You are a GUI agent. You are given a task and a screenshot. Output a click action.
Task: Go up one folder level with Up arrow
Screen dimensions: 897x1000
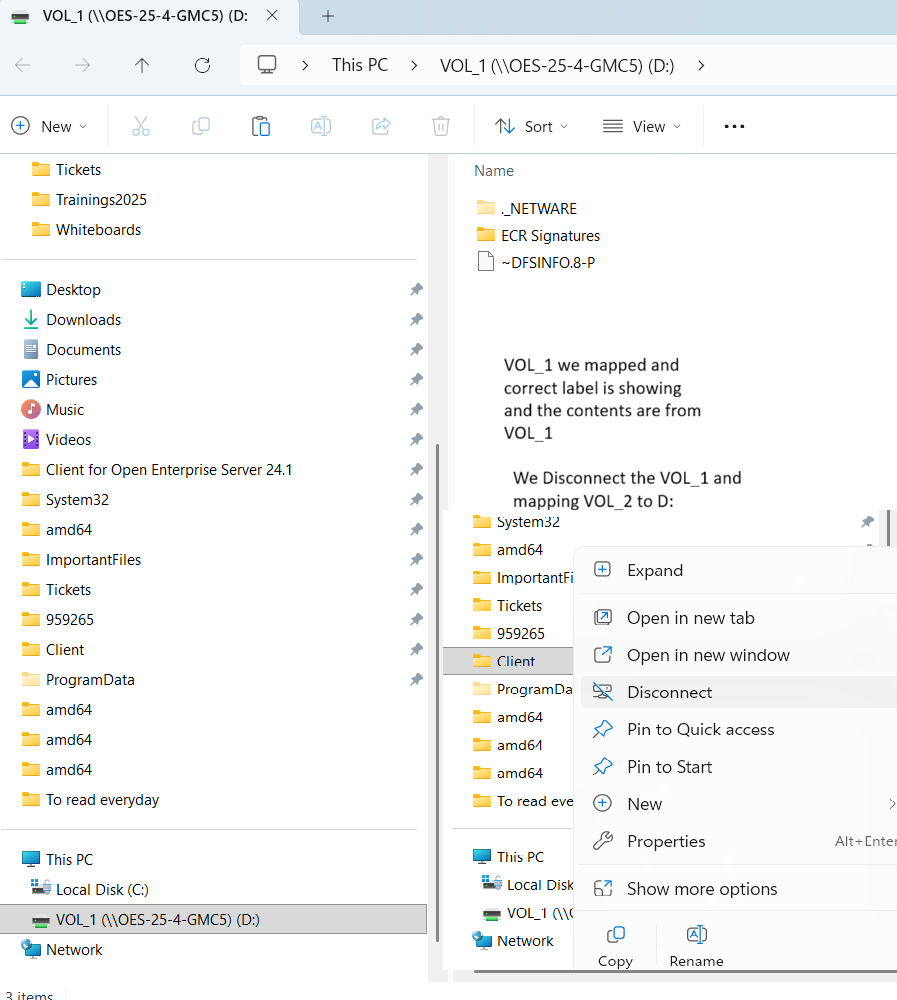[142, 65]
